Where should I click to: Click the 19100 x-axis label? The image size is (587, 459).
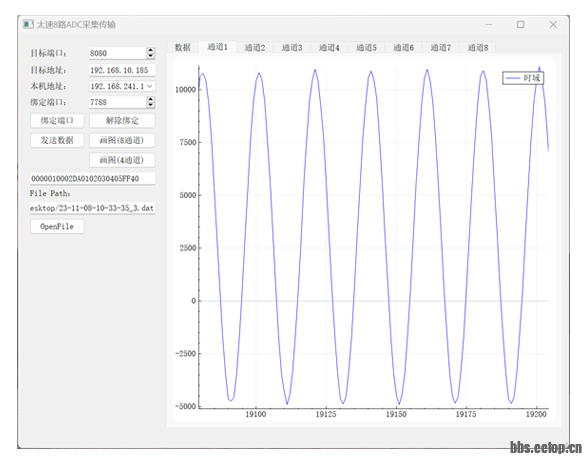point(256,414)
